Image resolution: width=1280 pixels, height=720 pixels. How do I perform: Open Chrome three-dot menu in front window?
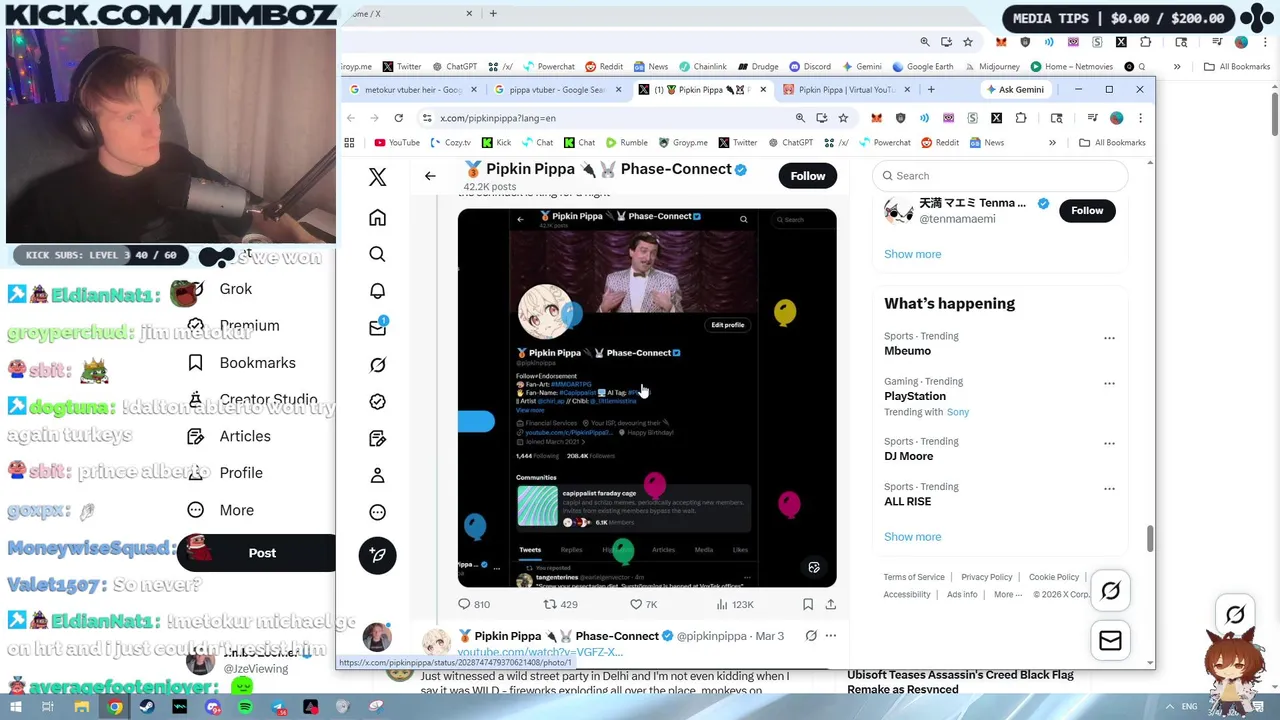tap(1140, 118)
